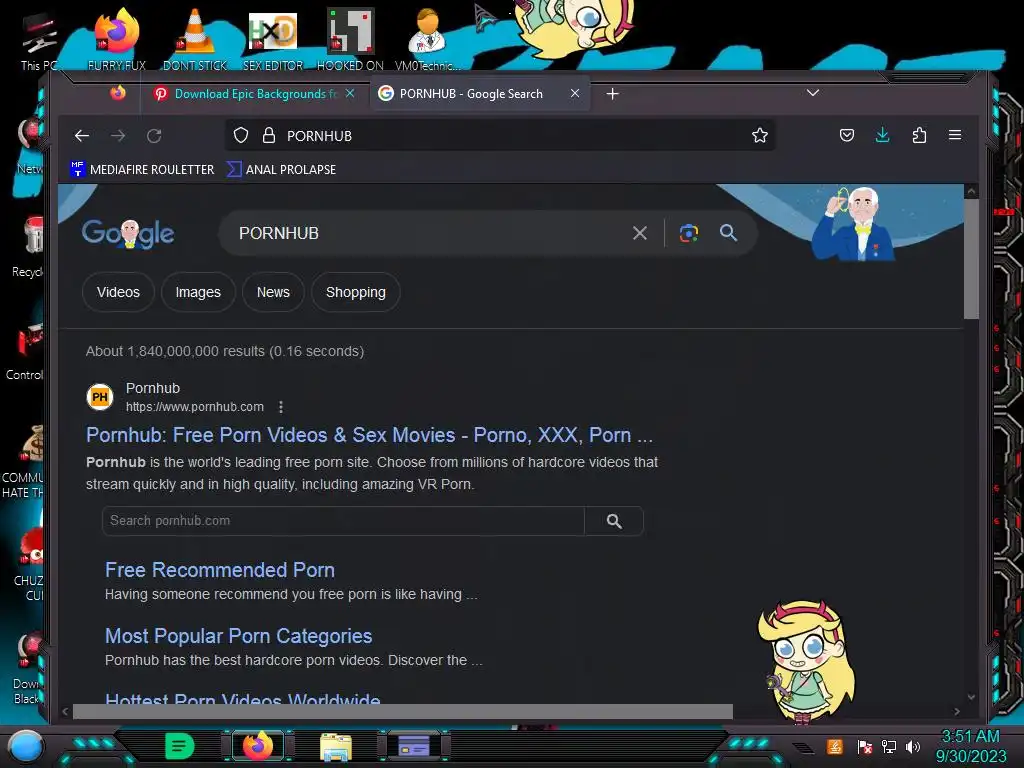Click the doodle character illustration at top right

pos(852,224)
